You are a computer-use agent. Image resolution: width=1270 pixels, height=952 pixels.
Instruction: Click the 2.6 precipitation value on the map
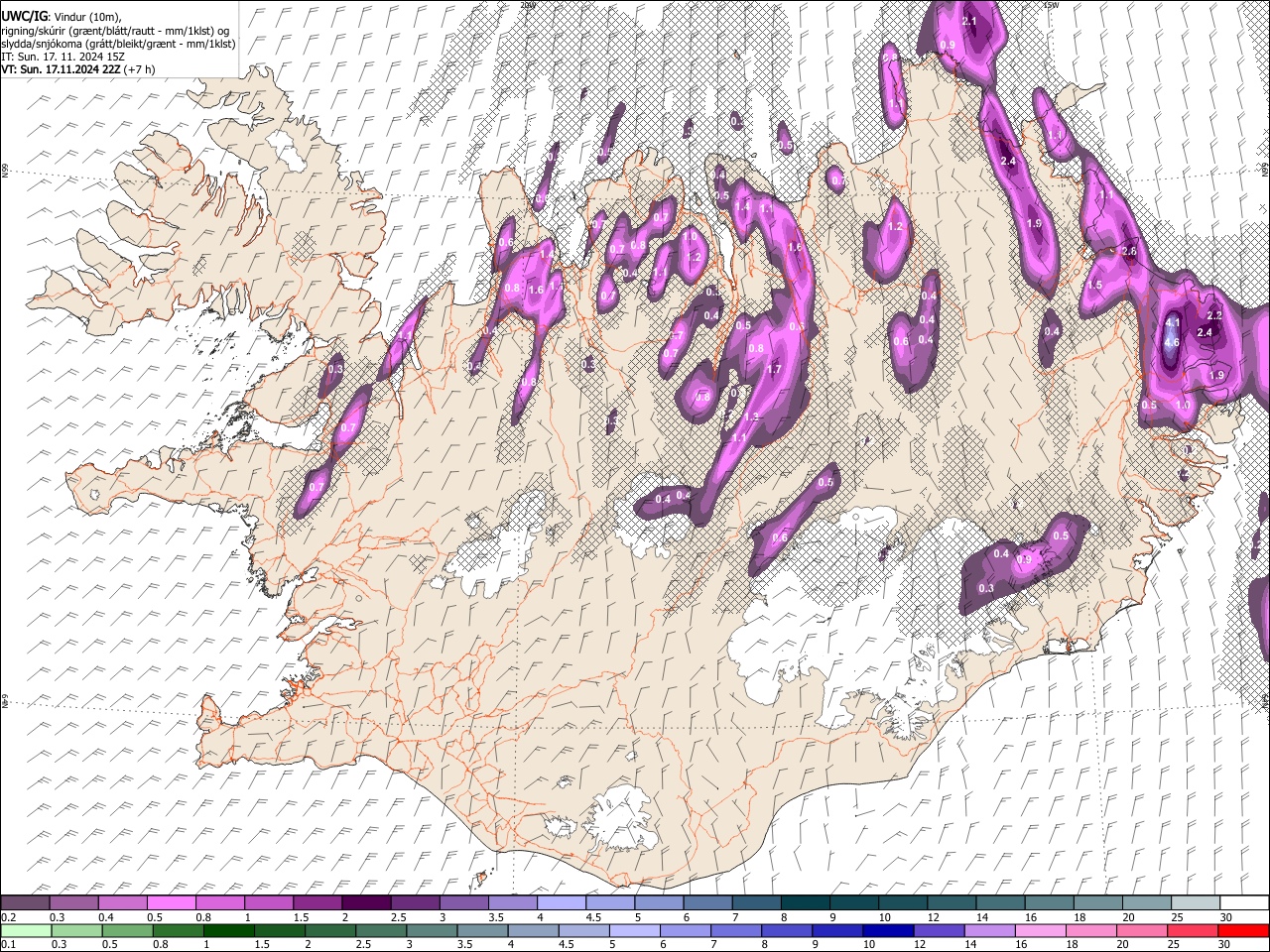(1129, 252)
